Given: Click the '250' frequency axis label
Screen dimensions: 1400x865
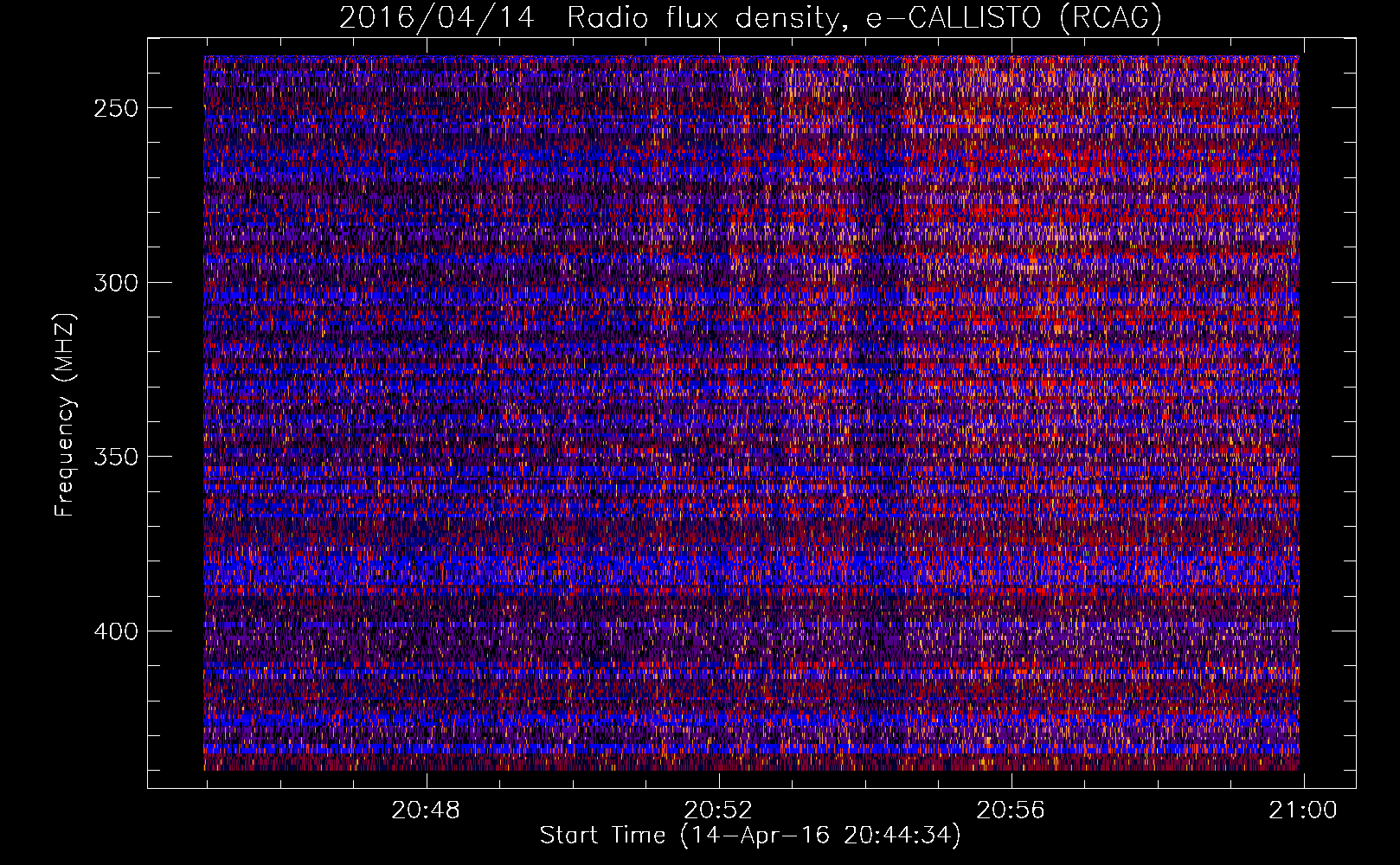Looking at the screenshot, I should (116, 108).
